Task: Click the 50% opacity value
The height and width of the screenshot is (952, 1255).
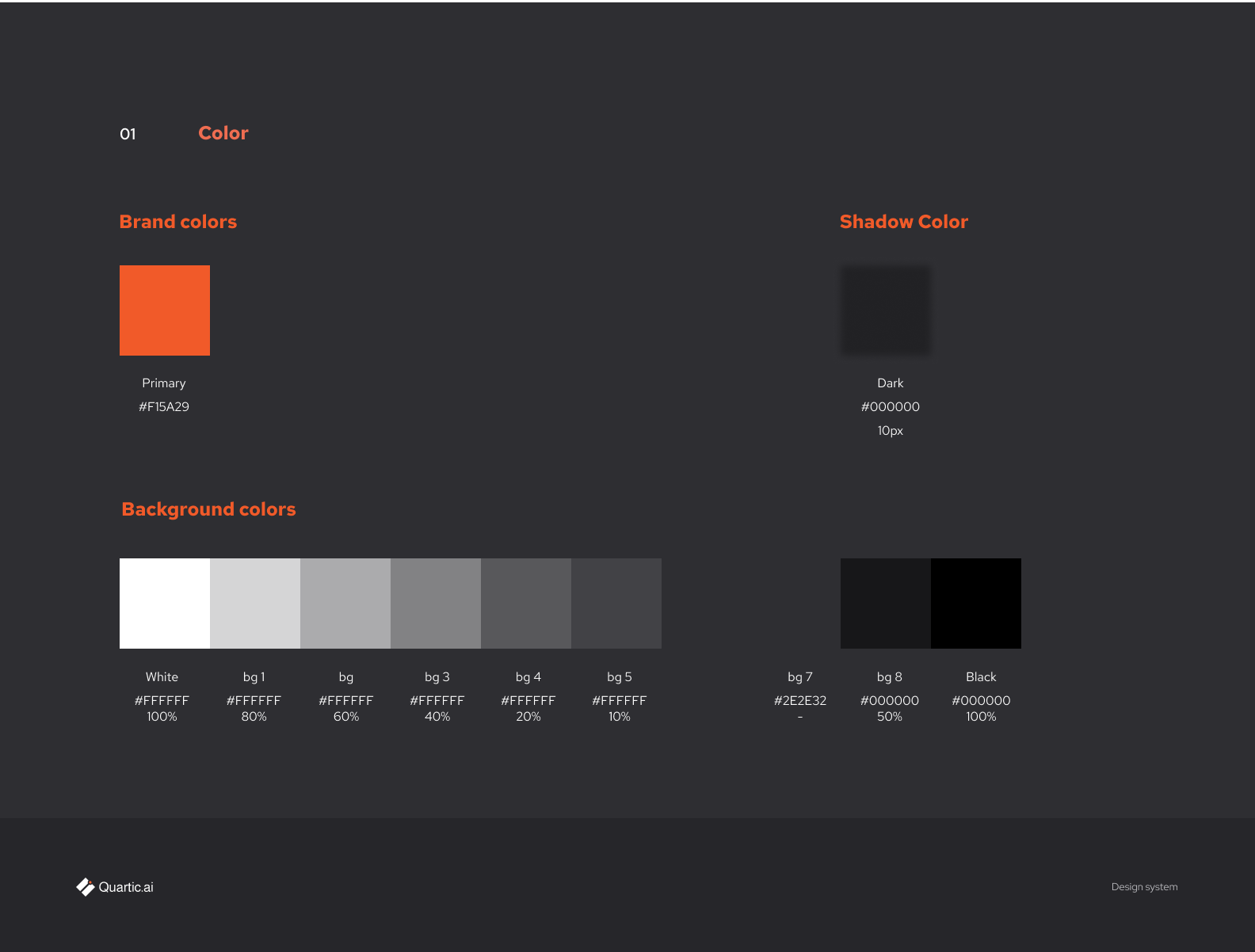Action: [x=890, y=717]
